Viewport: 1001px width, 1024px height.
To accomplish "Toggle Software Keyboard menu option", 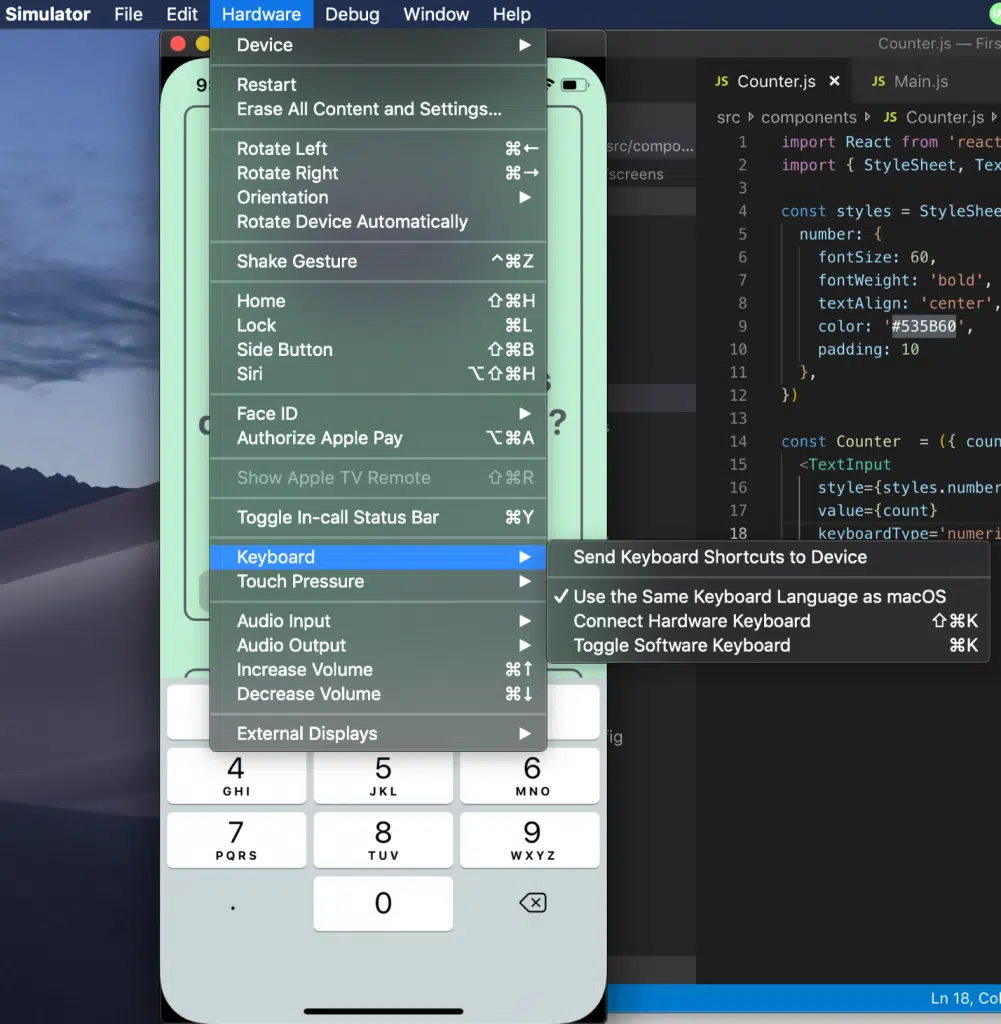I will [681, 646].
